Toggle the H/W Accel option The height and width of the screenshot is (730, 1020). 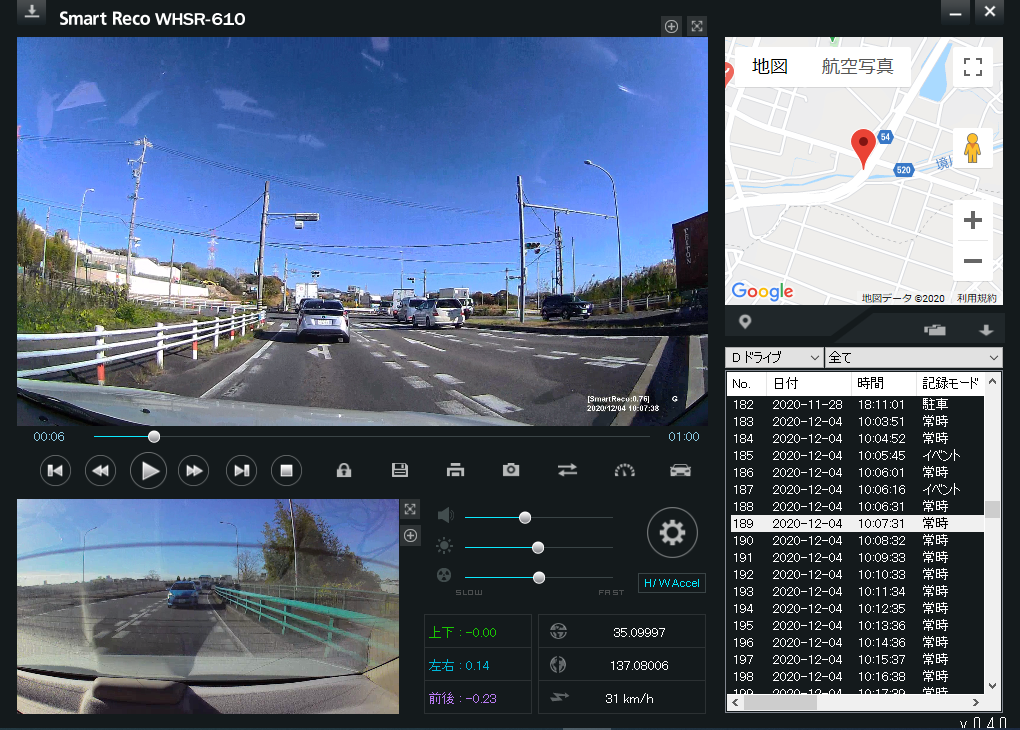[671, 583]
